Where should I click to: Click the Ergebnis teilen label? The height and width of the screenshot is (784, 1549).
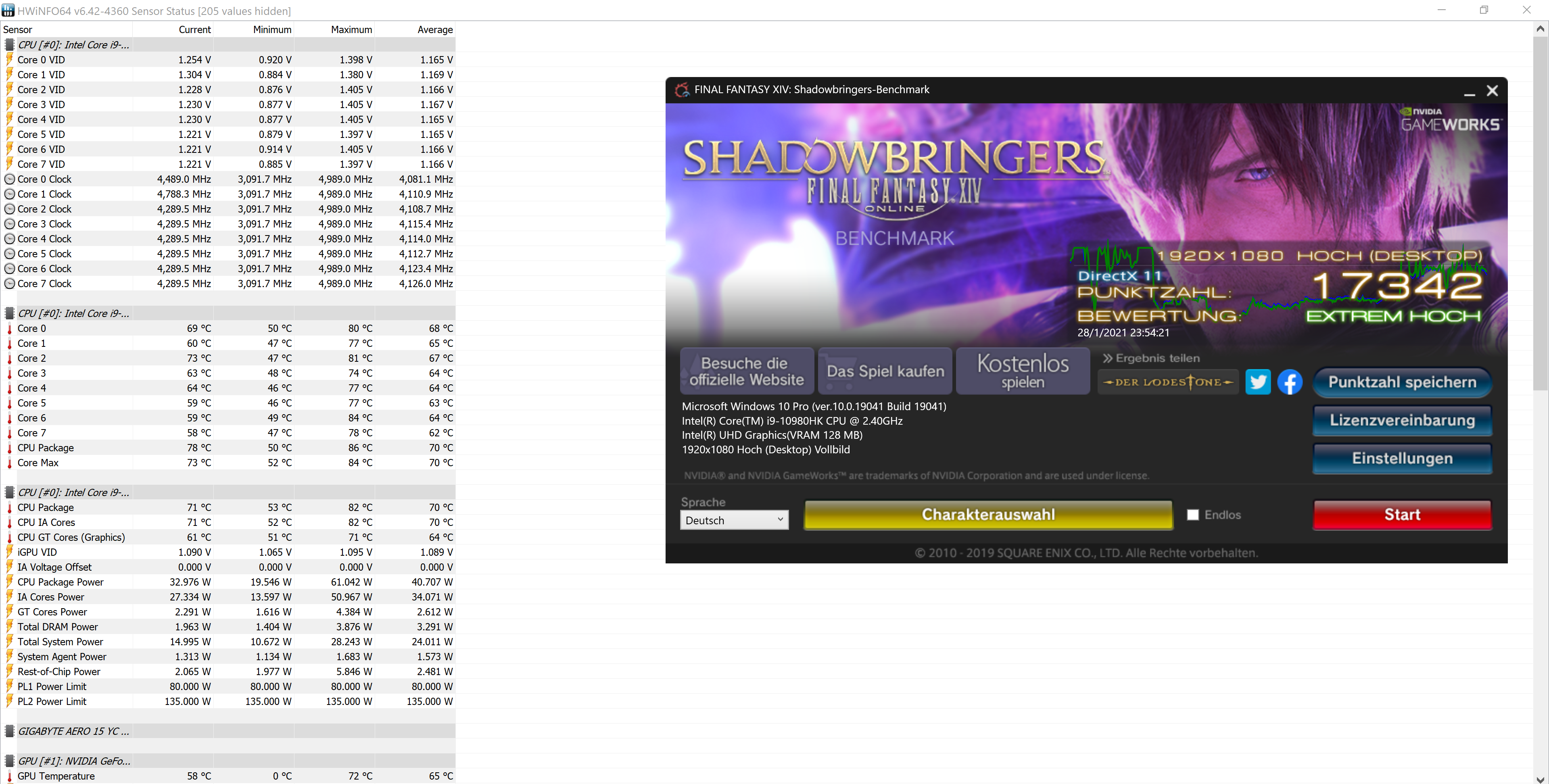tap(1151, 358)
